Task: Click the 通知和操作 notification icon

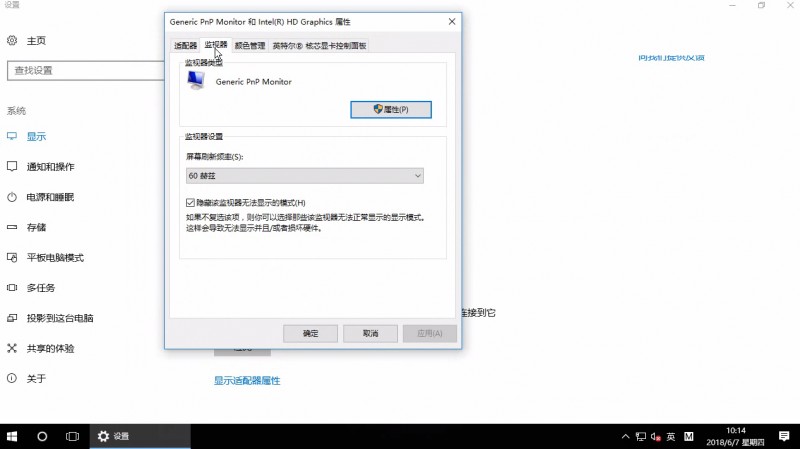Action: [x=12, y=166]
